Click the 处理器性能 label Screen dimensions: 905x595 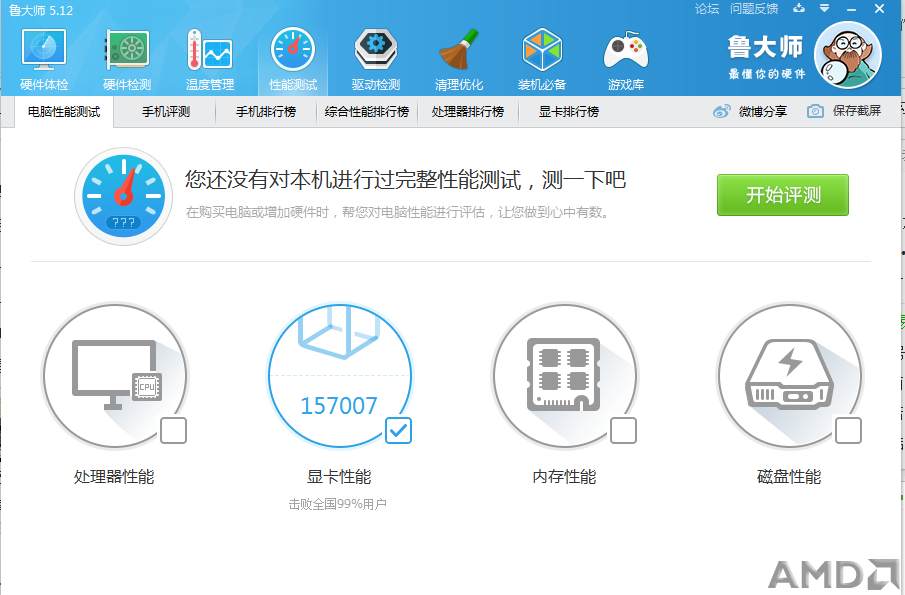114,477
